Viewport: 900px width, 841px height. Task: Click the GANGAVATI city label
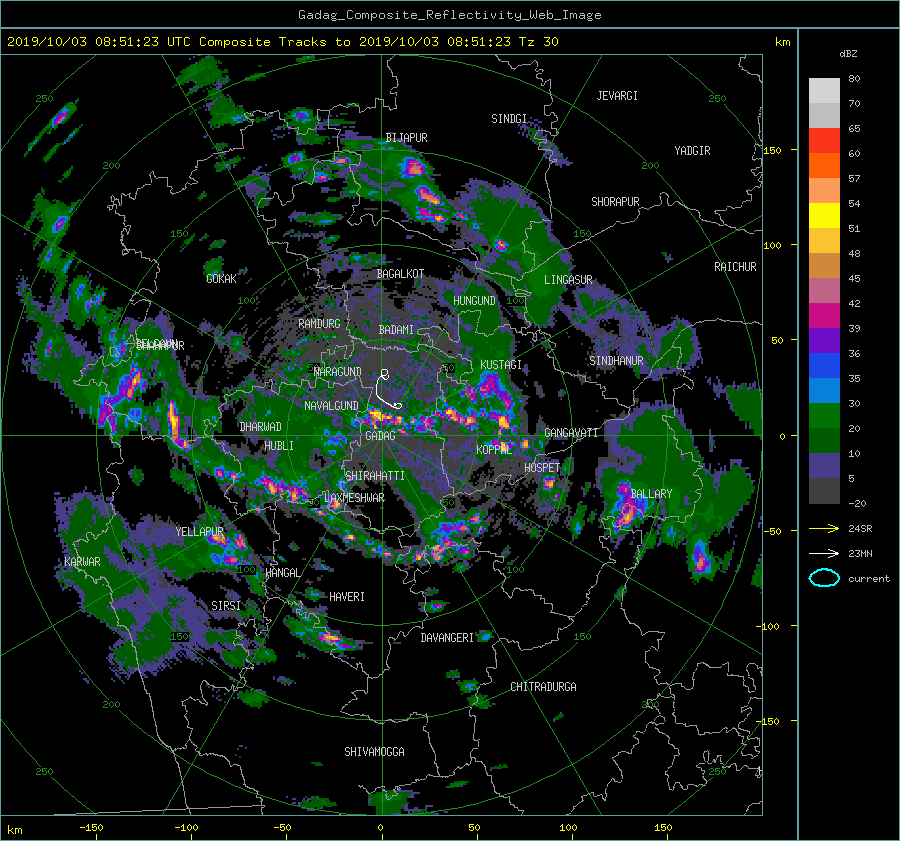[x=571, y=433]
